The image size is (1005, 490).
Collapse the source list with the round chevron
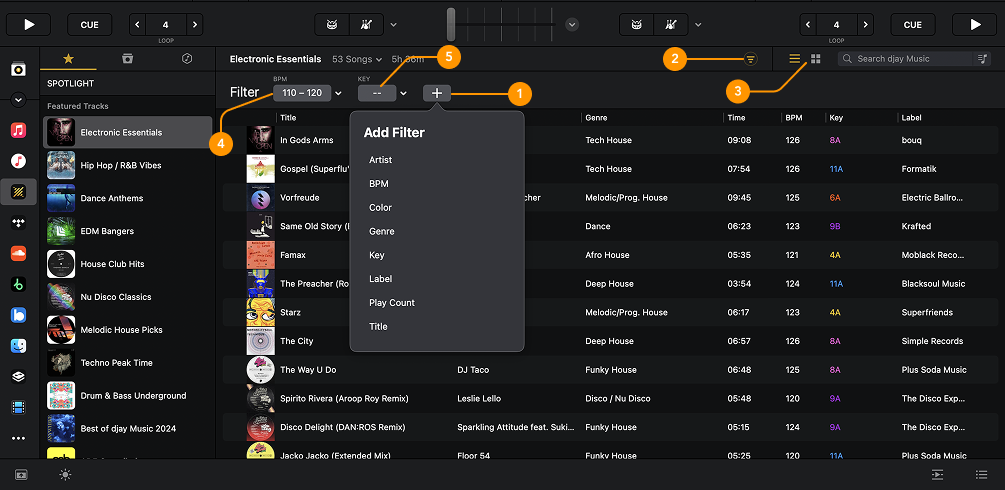point(18,99)
